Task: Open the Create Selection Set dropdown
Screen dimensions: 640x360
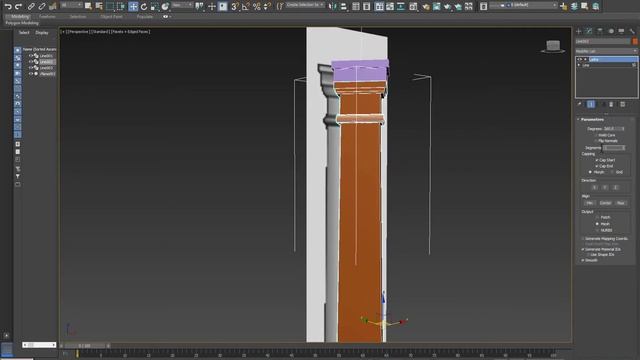Action: [x=304, y=5]
